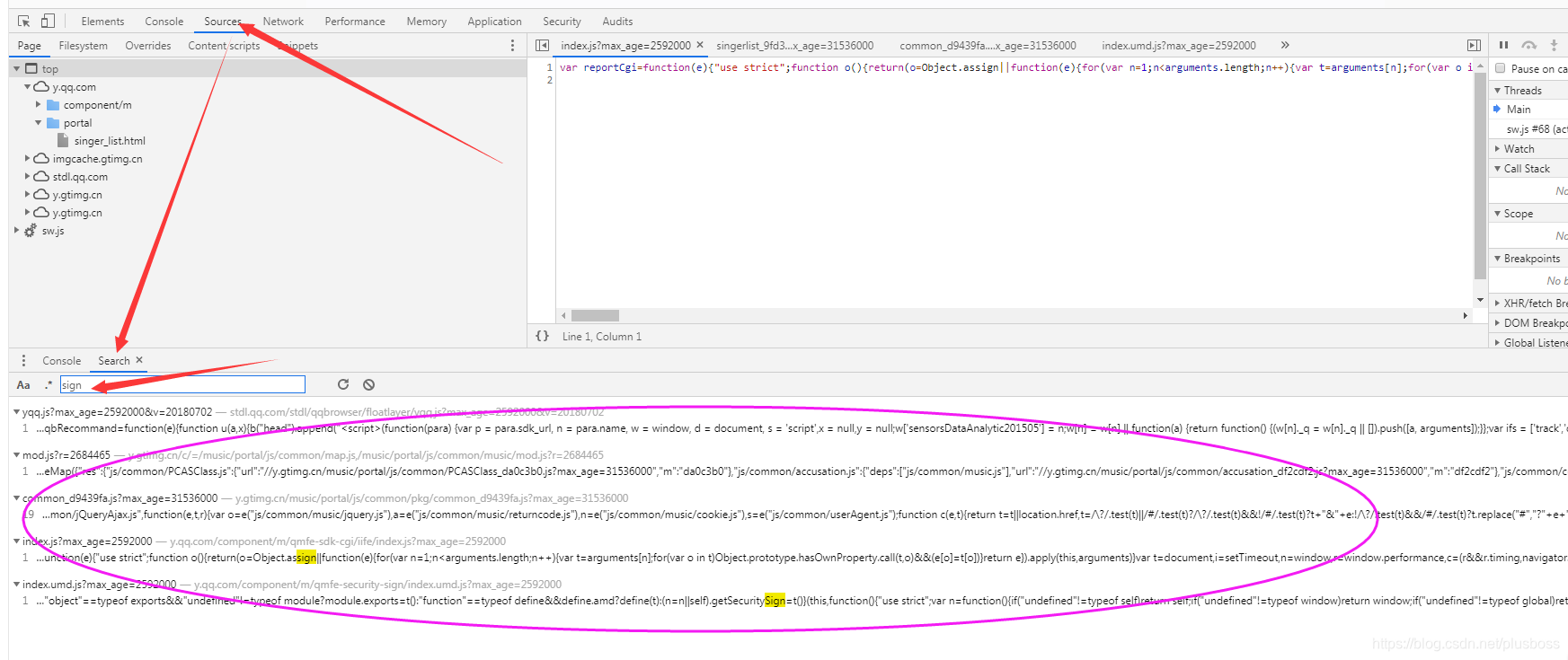
Task: Hide the debugger sidebar icon
Action: click(x=1474, y=46)
